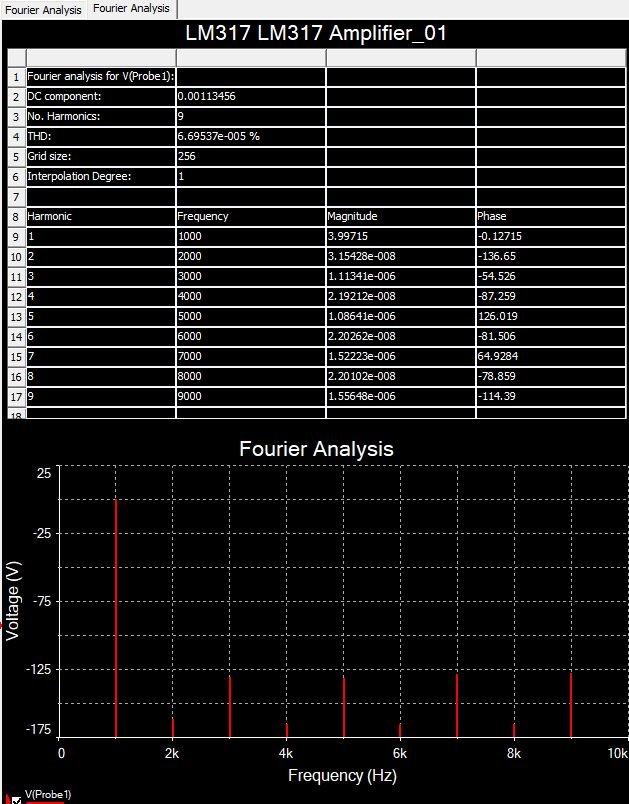
Task: Click the Fourier Analysis chart title
Action: (x=316, y=449)
